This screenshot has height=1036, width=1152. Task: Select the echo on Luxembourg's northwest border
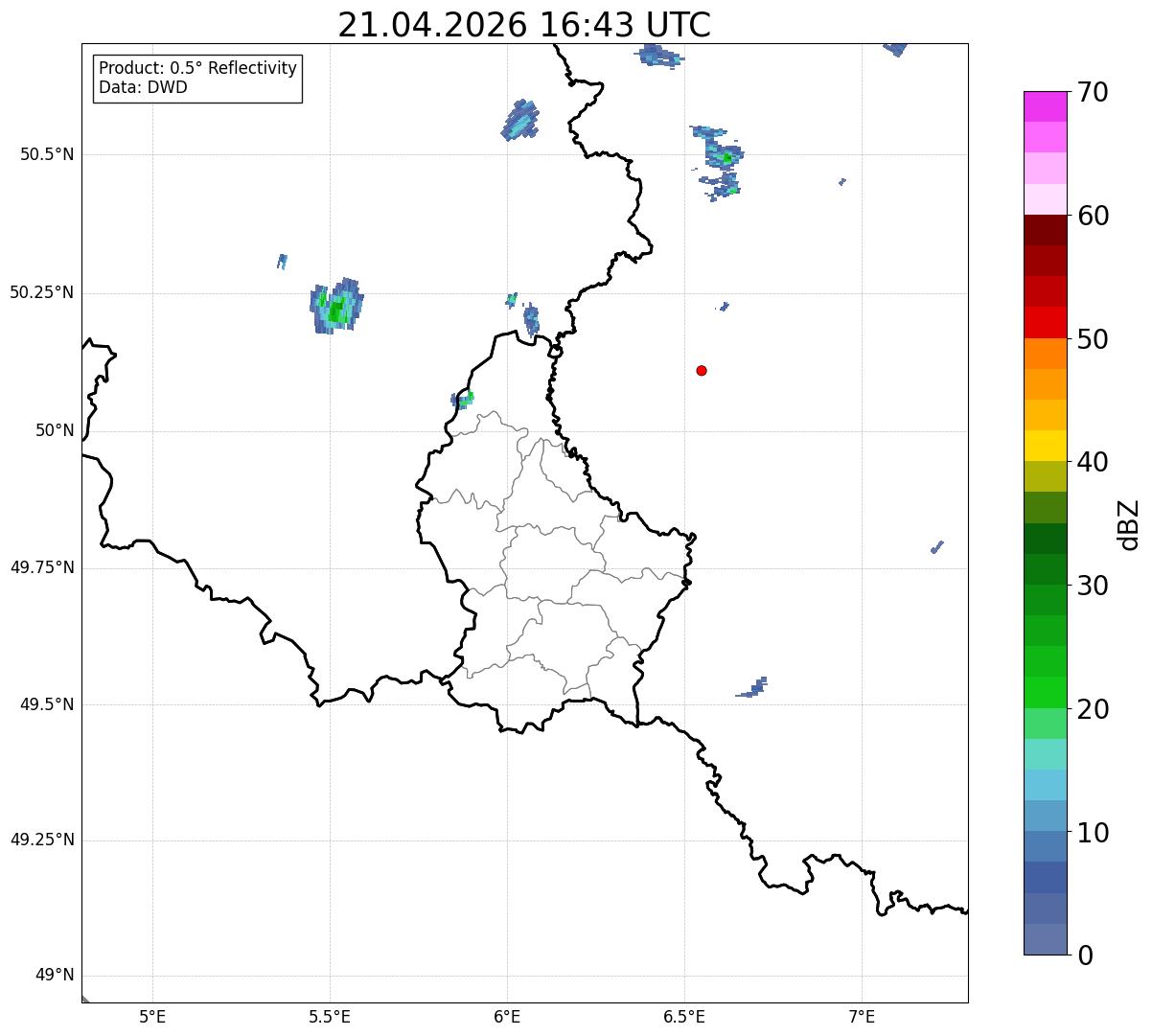pyautogui.click(x=463, y=399)
